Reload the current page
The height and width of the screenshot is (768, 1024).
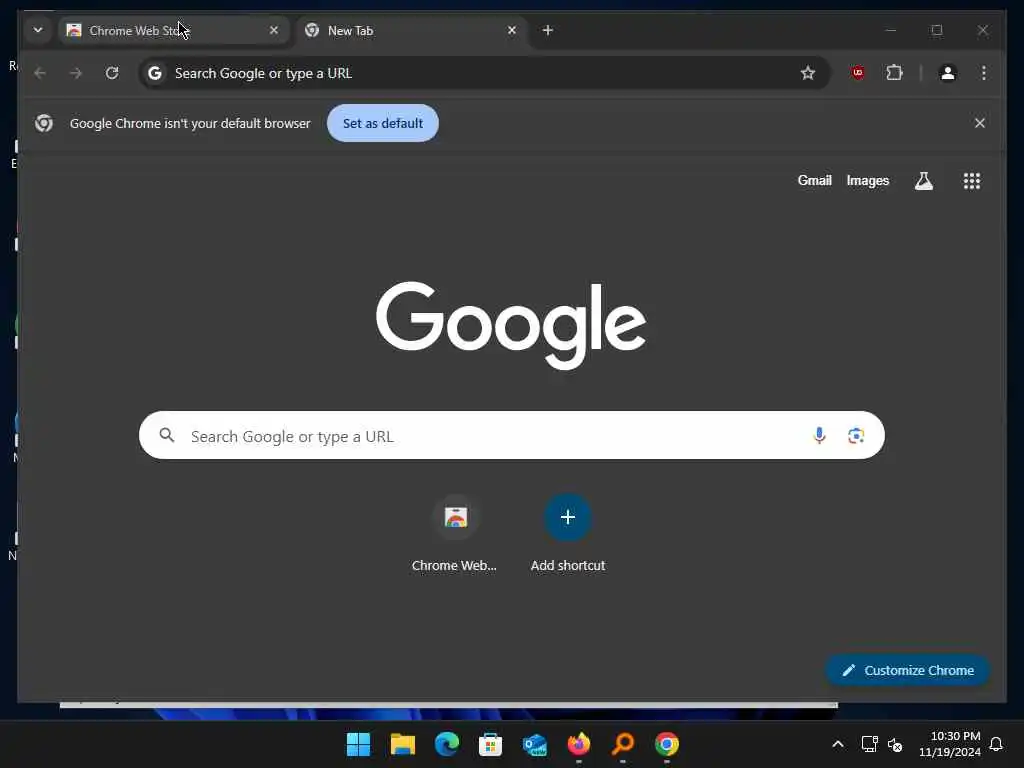[112, 73]
